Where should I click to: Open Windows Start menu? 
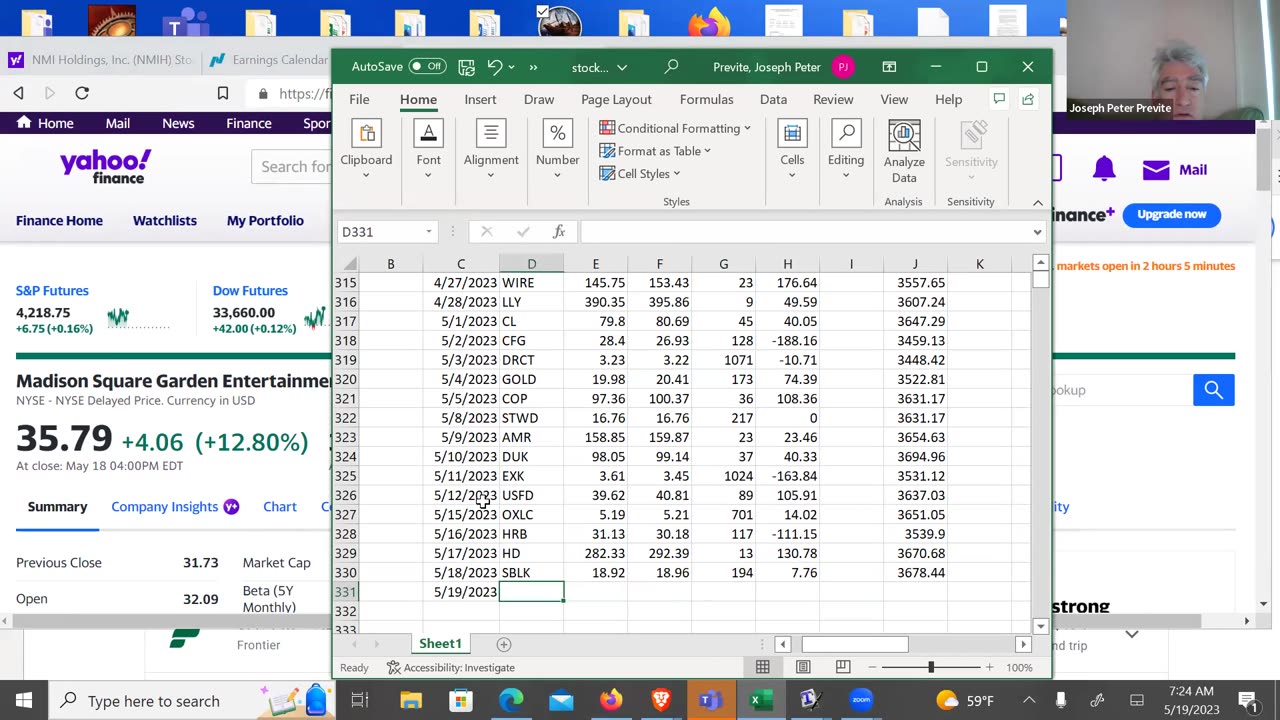click(24, 700)
